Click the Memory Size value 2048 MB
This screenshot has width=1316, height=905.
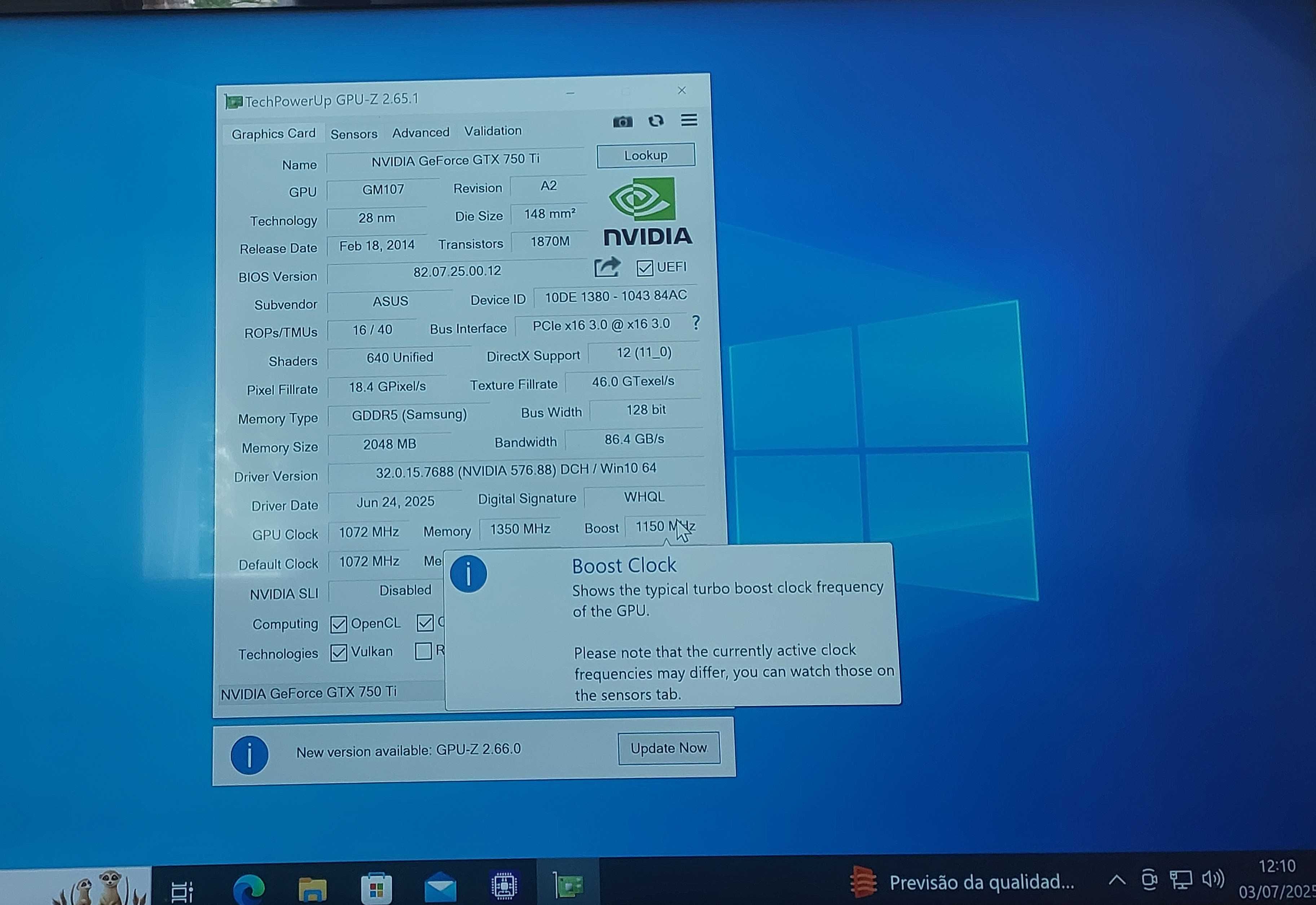(389, 444)
